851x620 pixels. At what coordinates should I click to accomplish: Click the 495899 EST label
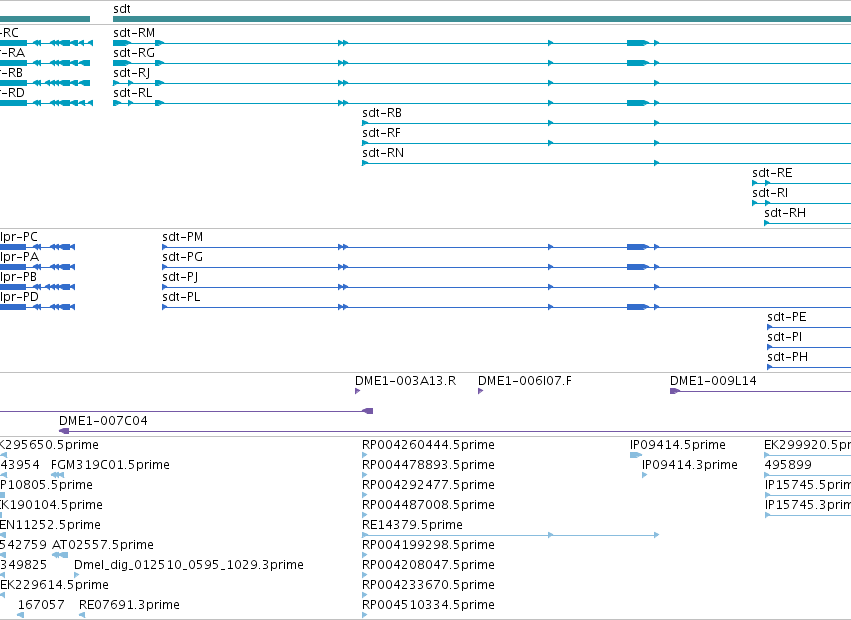pos(788,465)
